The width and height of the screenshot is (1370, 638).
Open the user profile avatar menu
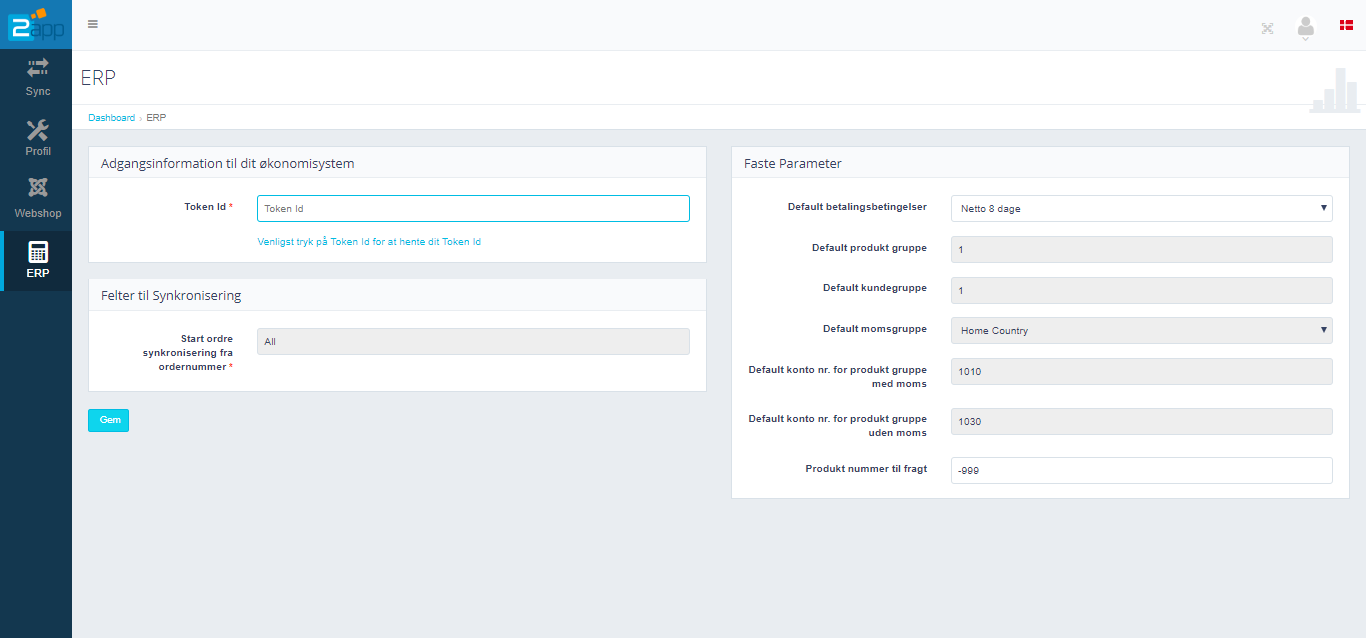[x=1305, y=28]
